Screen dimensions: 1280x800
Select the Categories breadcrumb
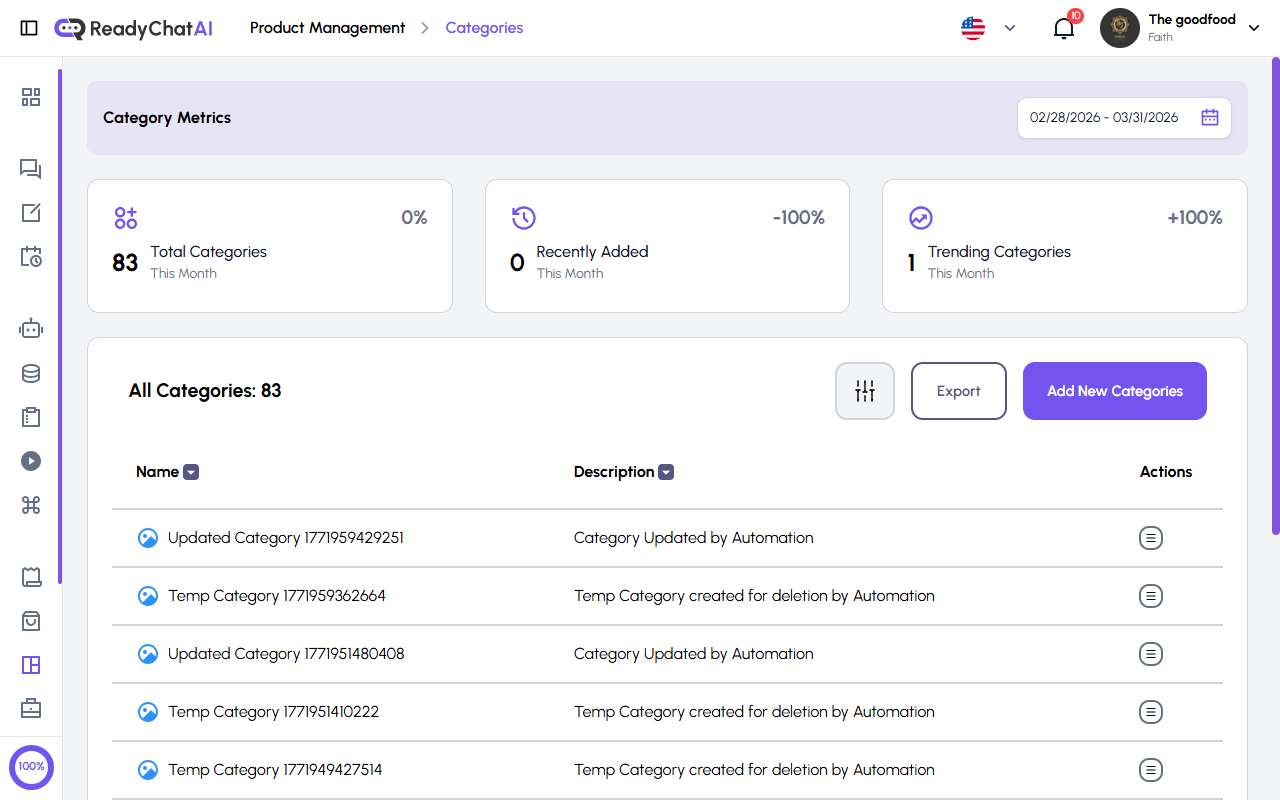tap(484, 28)
